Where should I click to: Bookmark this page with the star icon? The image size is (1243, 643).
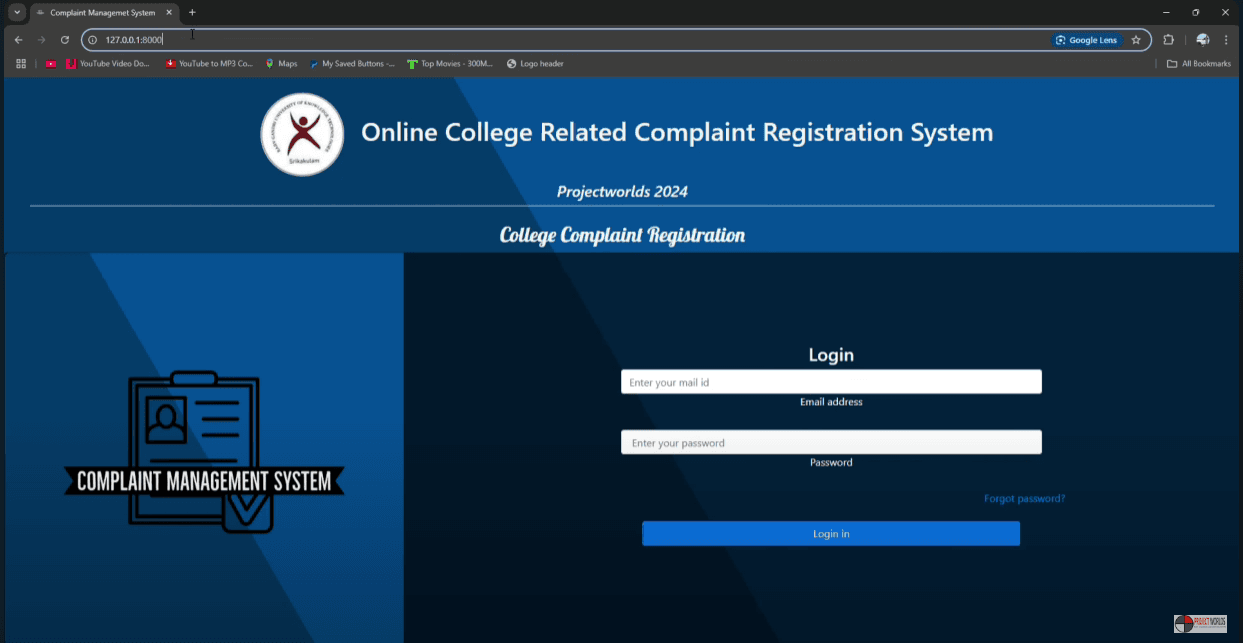tap(1136, 40)
